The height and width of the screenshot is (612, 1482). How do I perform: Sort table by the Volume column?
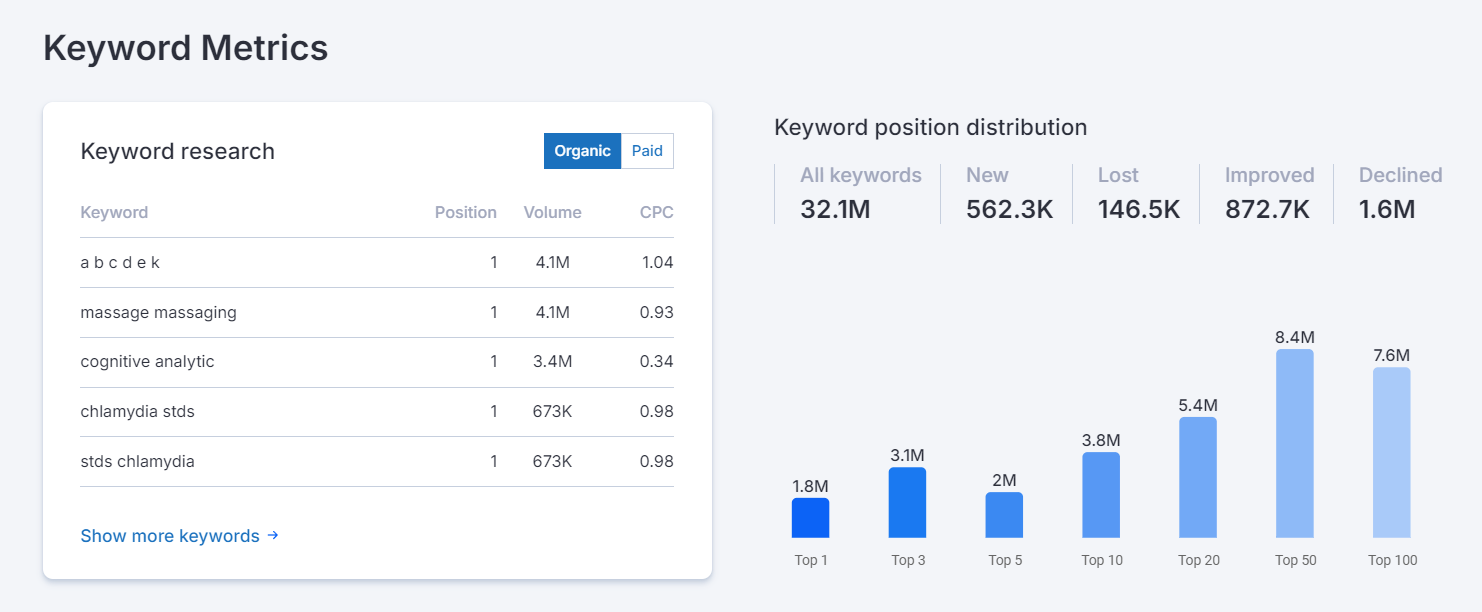pyautogui.click(x=552, y=212)
